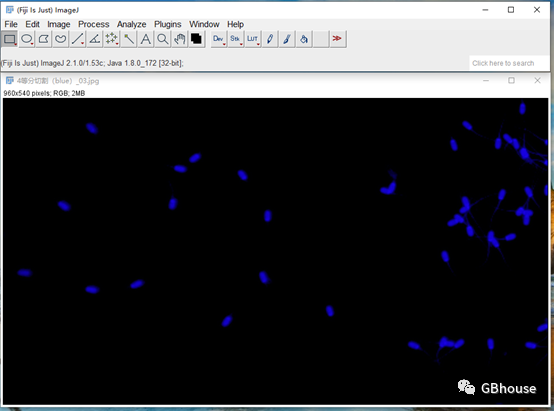This screenshot has height=411, width=554.
Task: Open the Plugins menu
Action: point(167,24)
